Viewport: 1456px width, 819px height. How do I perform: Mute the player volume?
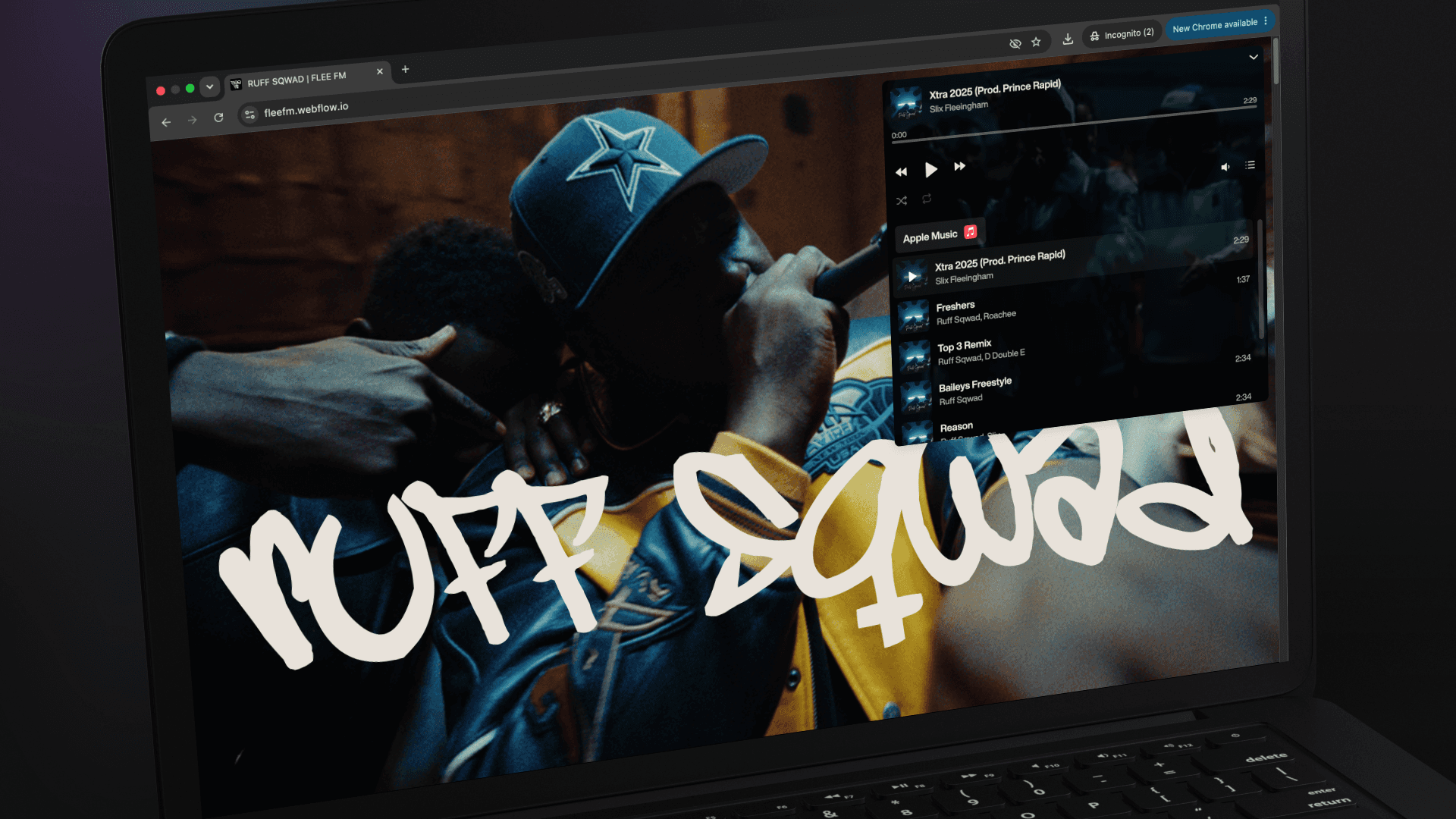tap(1225, 167)
